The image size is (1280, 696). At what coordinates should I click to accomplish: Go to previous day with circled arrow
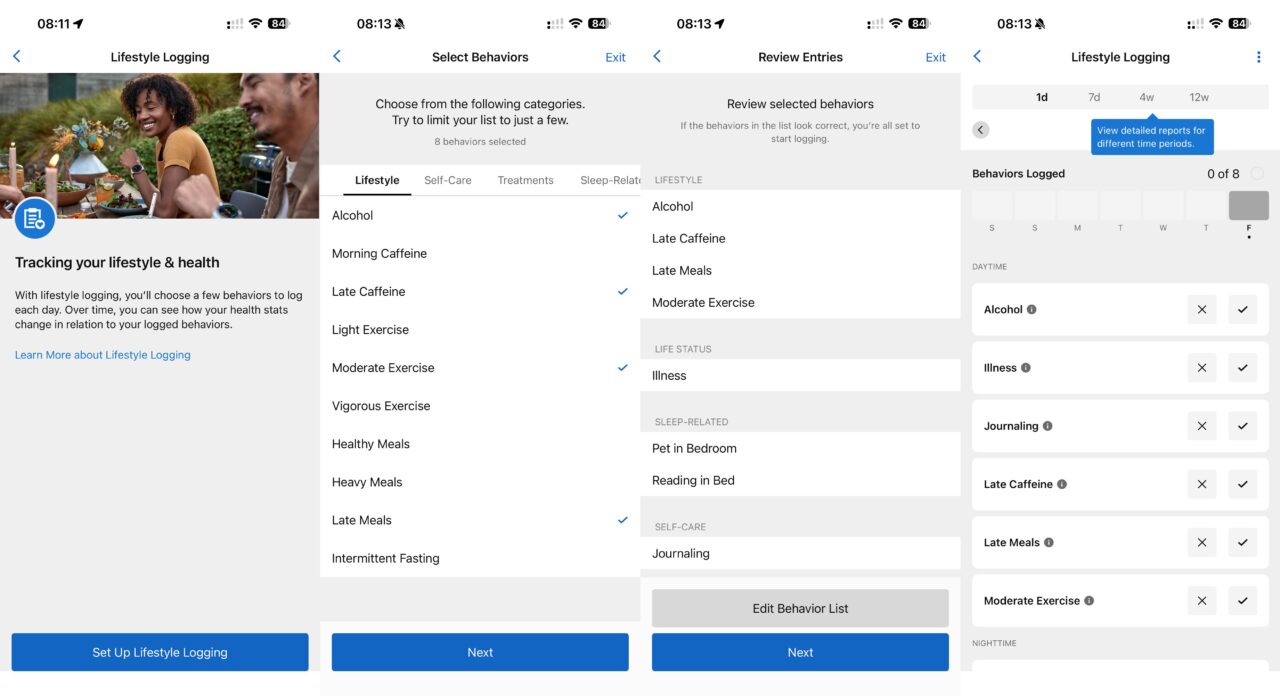pos(981,130)
